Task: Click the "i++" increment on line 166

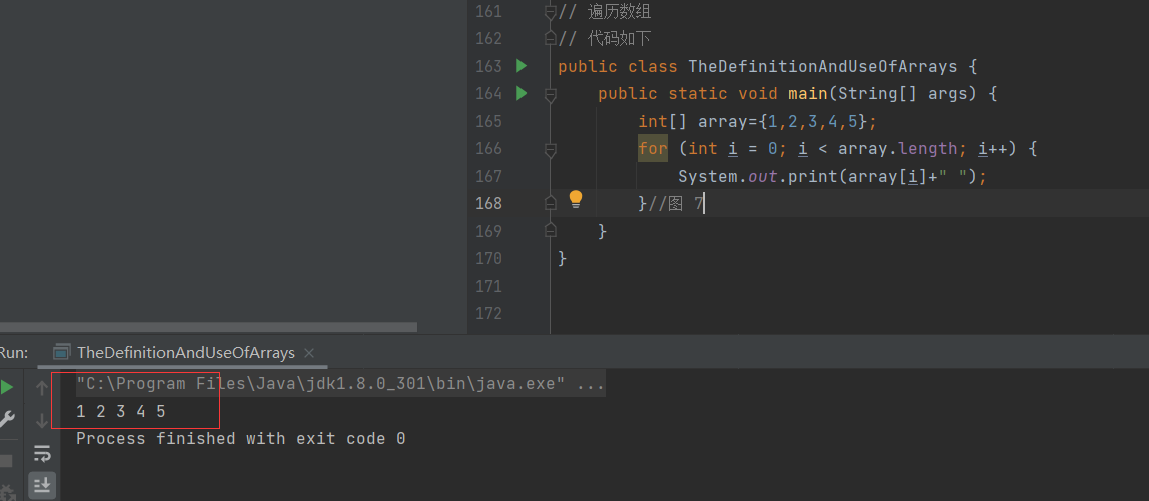Action: tap(994, 149)
